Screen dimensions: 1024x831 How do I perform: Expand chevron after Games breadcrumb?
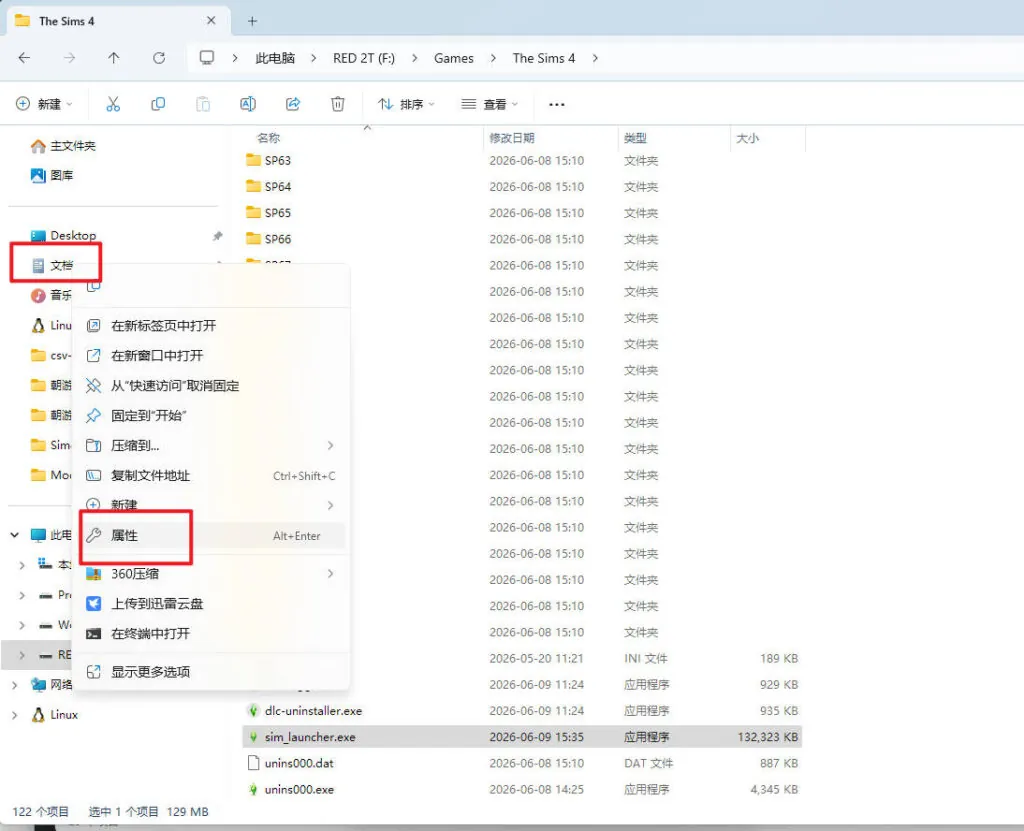(493, 58)
